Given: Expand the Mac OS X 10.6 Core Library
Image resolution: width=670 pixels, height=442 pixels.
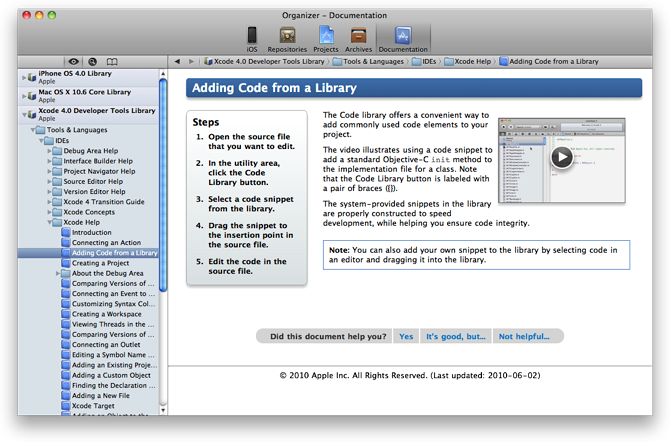Looking at the screenshot, I should (x=24, y=96).
